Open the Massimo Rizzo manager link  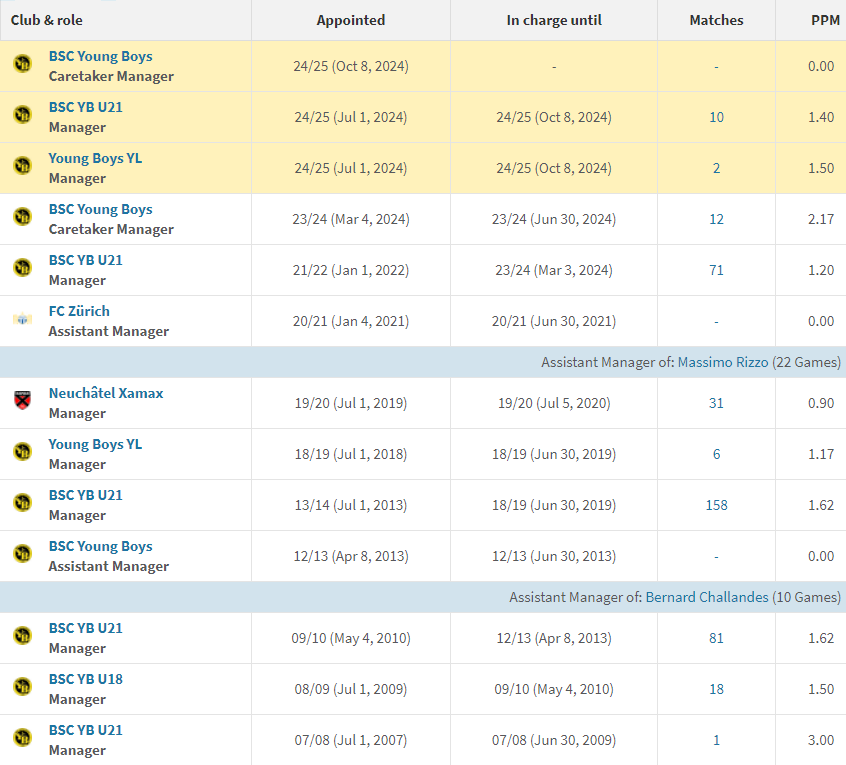723,362
